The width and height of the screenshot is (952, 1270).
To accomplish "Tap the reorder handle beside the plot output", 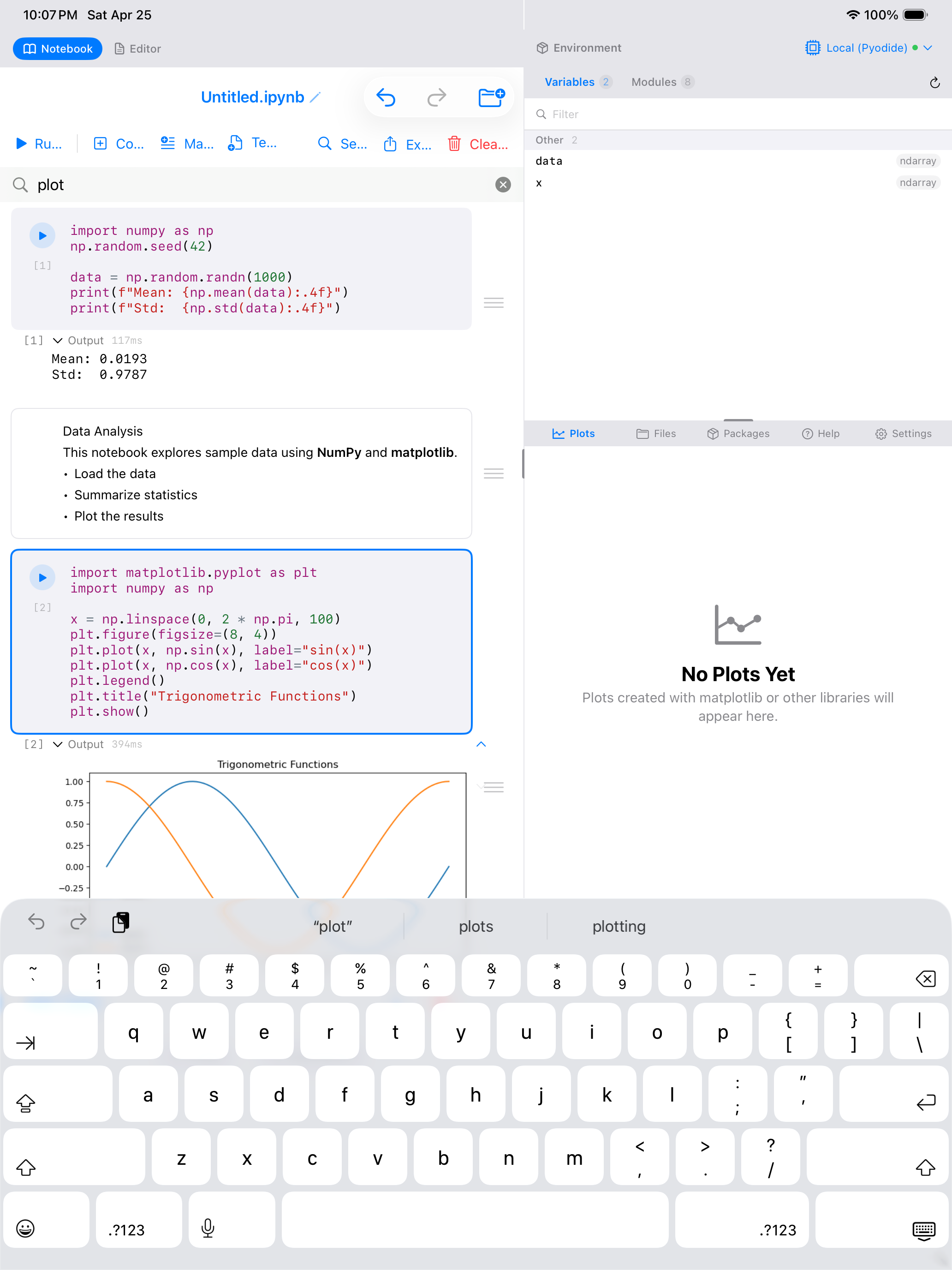I will point(494,787).
